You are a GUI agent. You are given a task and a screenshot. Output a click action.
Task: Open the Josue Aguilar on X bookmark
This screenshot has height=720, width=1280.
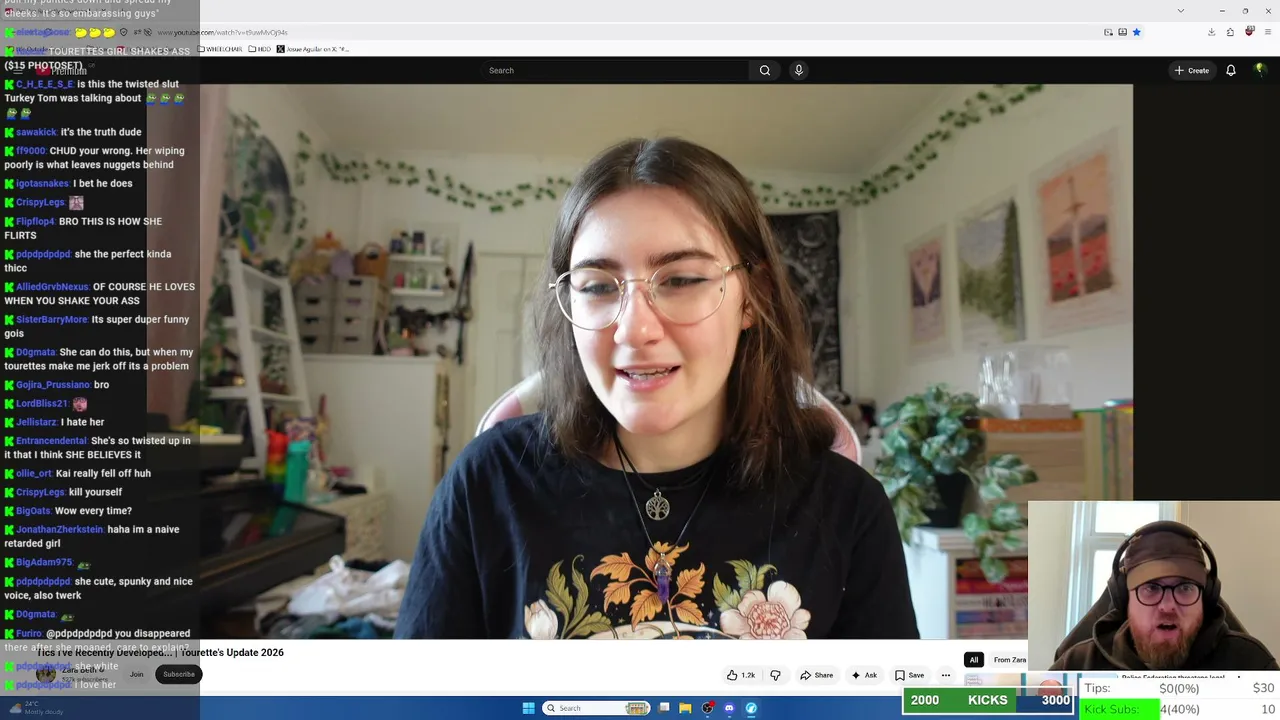pos(313,49)
